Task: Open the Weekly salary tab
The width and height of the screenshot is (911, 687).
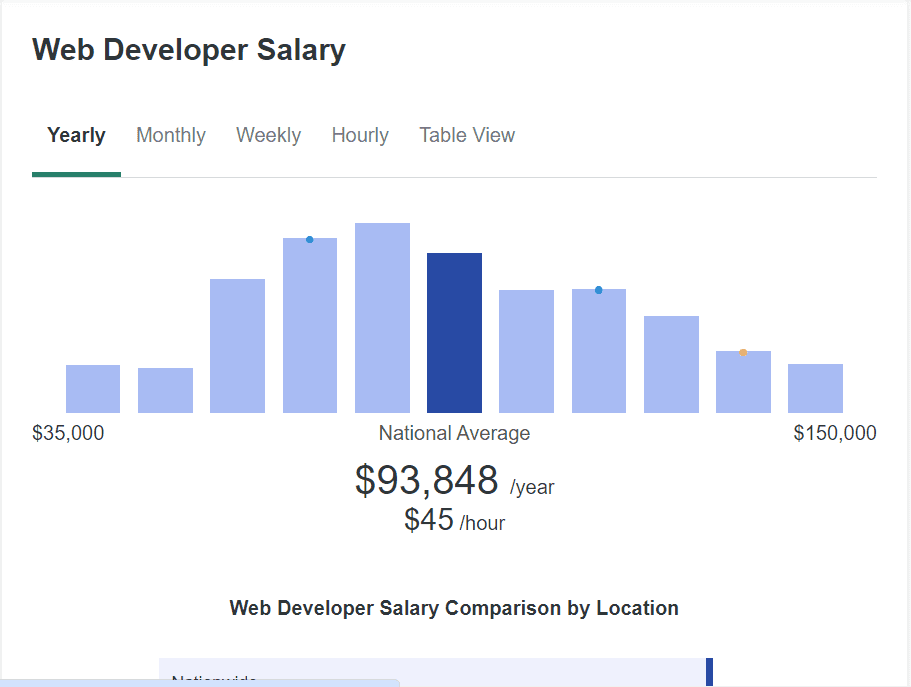Action: [x=268, y=135]
